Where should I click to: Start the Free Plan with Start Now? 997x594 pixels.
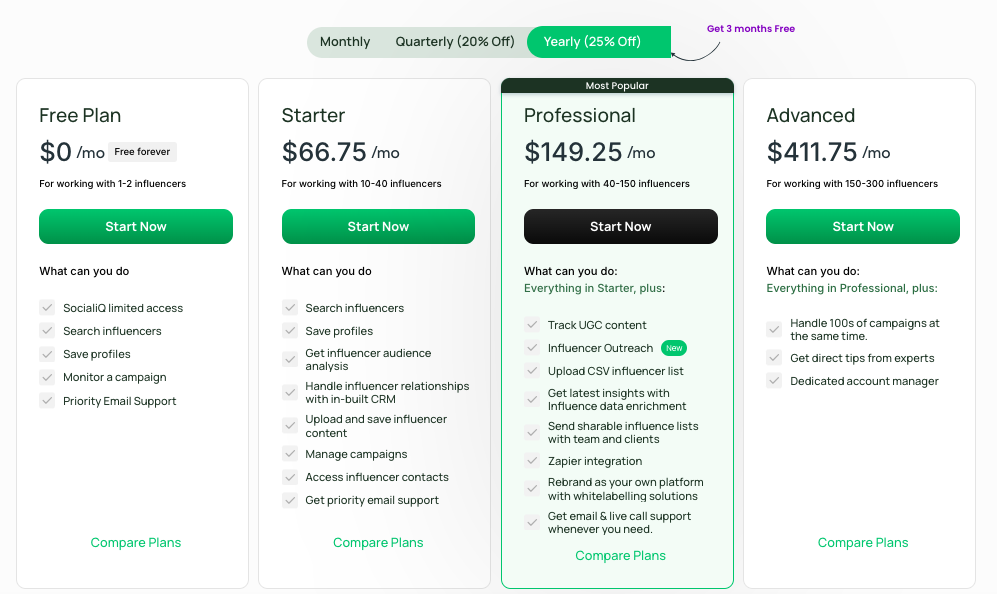(x=136, y=226)
